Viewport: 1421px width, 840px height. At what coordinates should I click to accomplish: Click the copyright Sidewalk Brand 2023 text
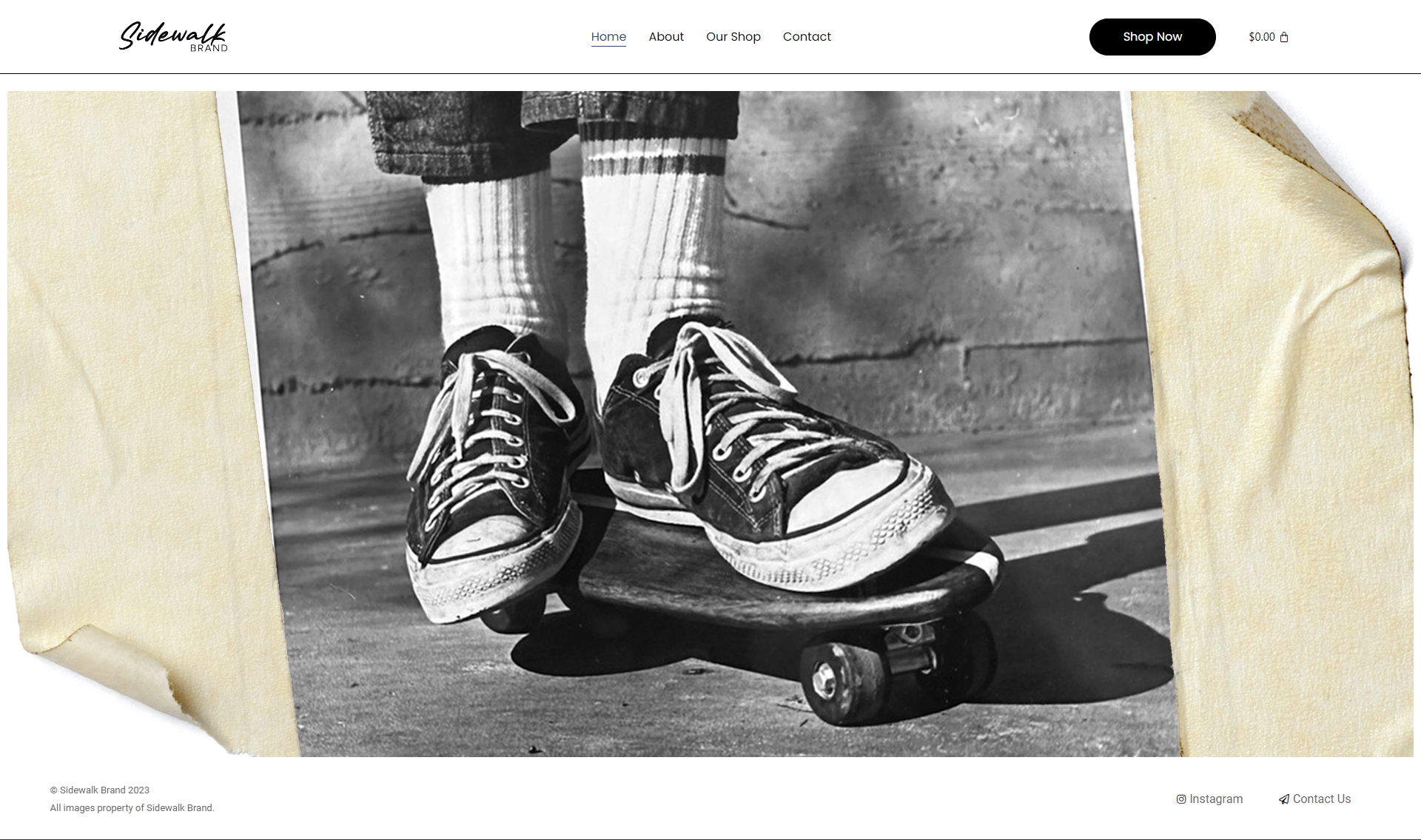[x=100, y=790]
